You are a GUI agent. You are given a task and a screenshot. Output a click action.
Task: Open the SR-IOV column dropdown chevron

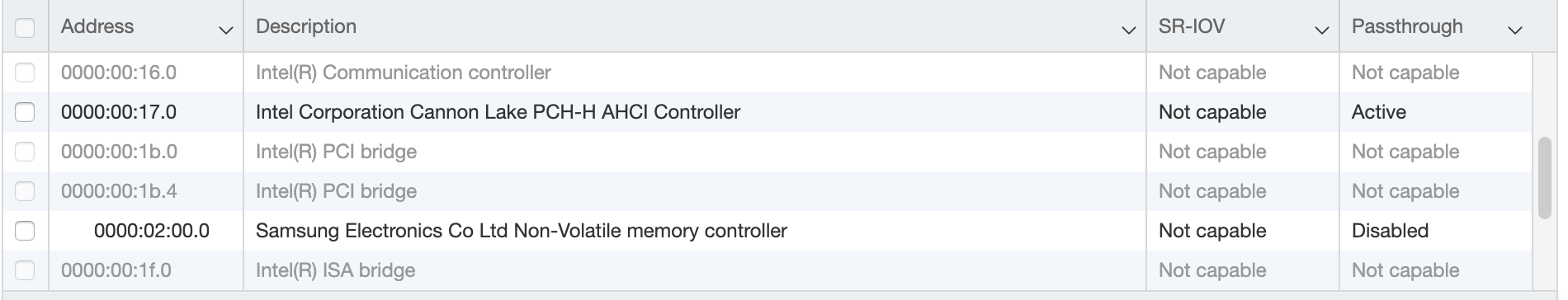pyautogui.click(x=1321, y=30)
